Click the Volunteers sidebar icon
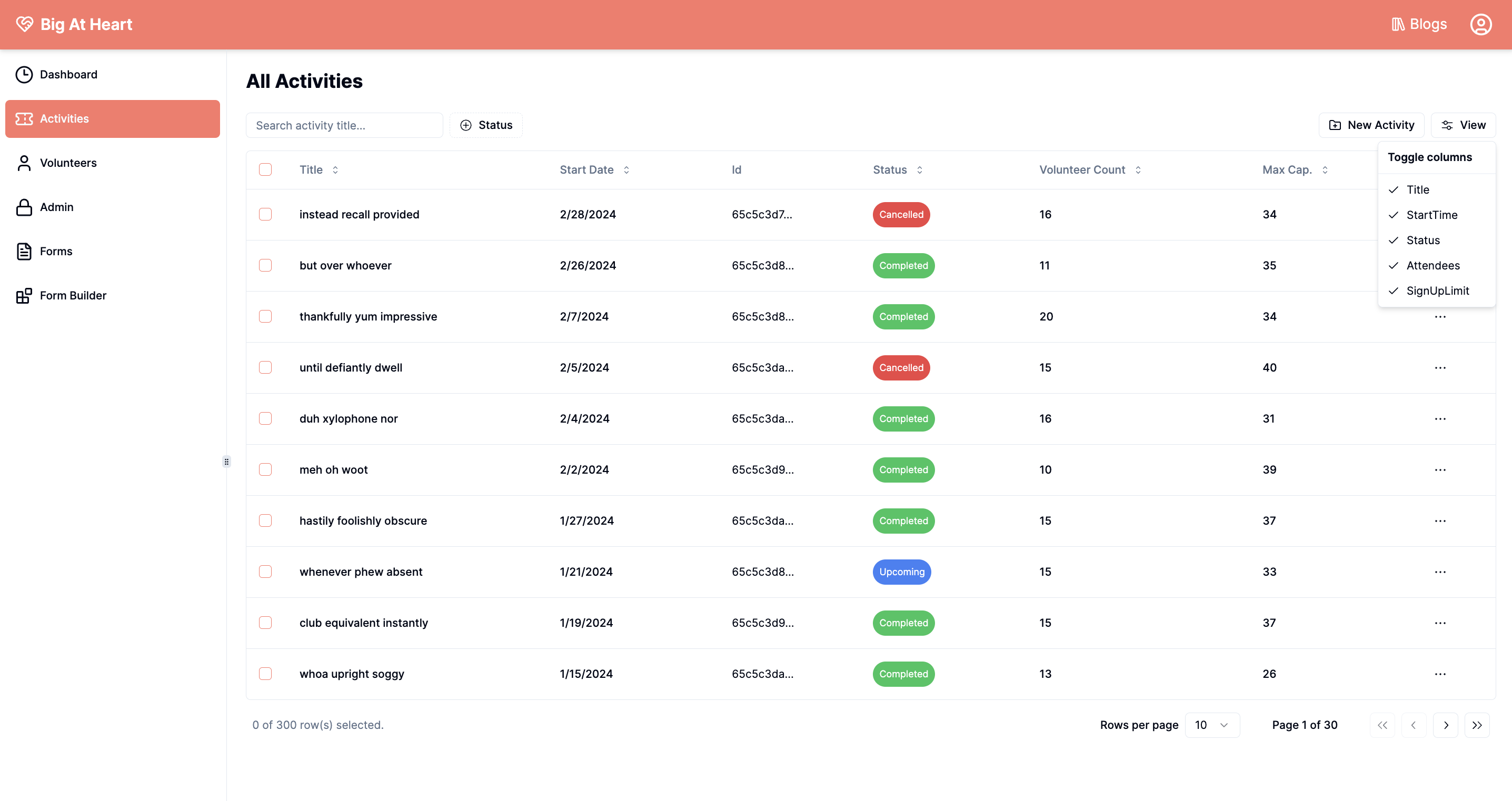This screenshot has width=1512, height=801. [24, 162]
